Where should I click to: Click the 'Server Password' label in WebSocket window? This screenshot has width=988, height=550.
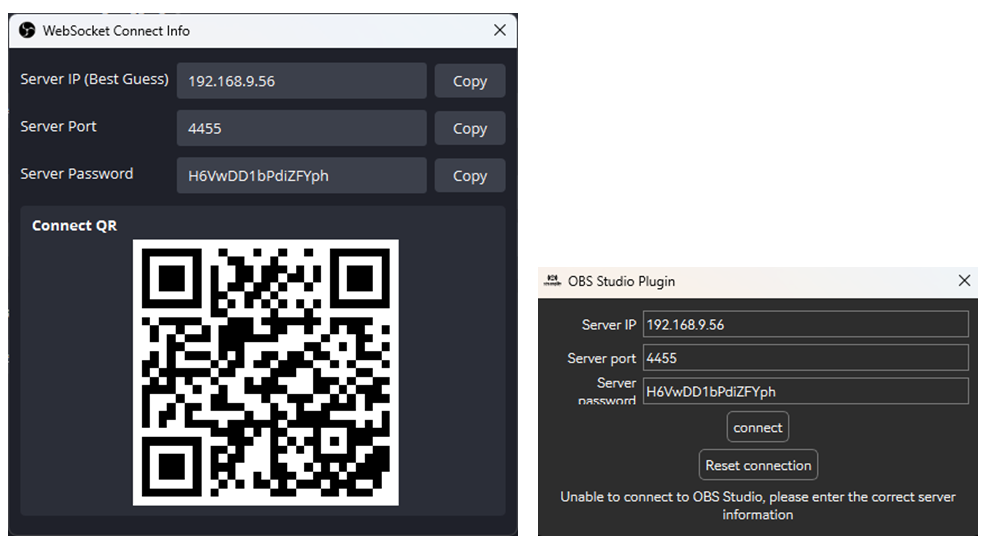(77, 174)
